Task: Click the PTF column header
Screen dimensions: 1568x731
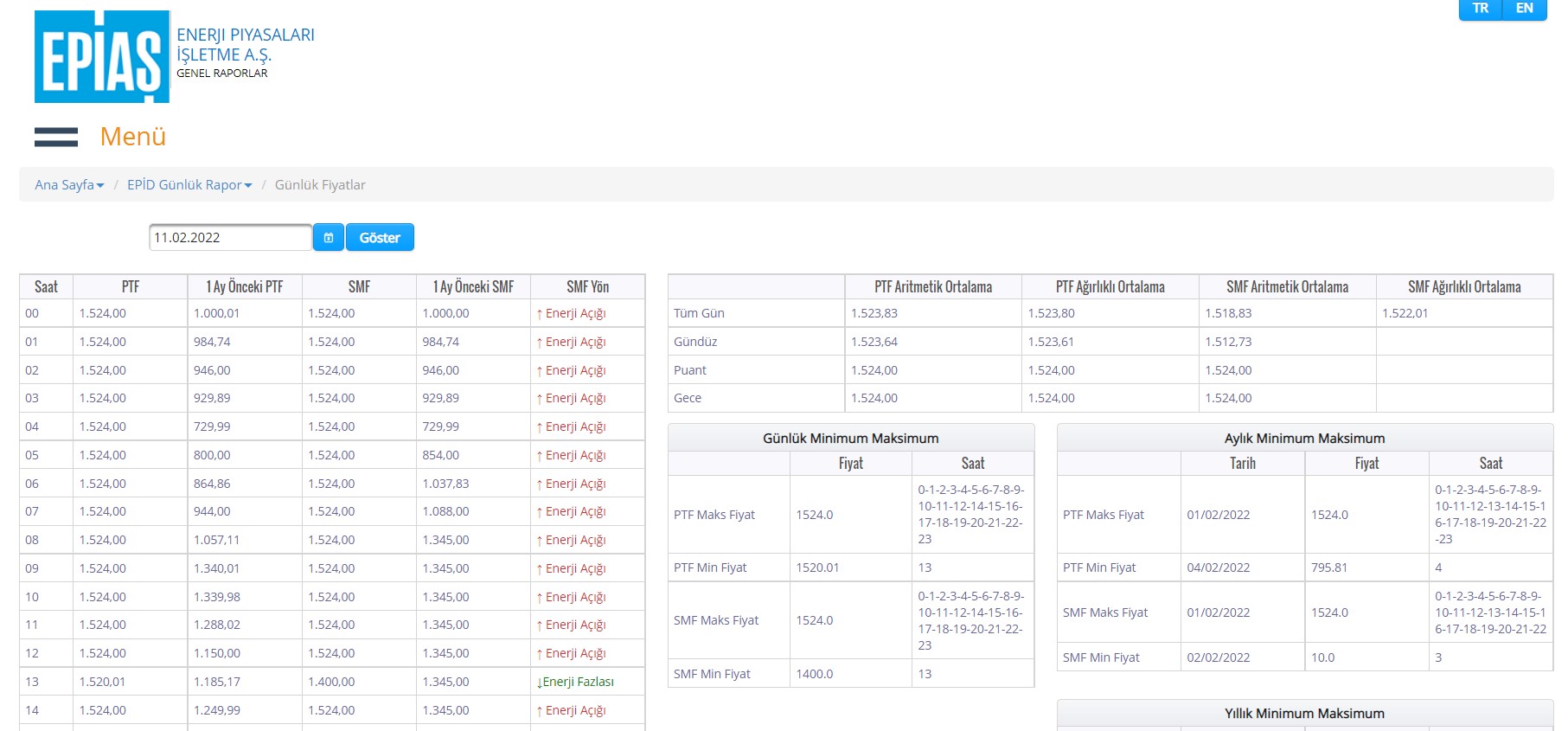Action: [x=130, y=287]
